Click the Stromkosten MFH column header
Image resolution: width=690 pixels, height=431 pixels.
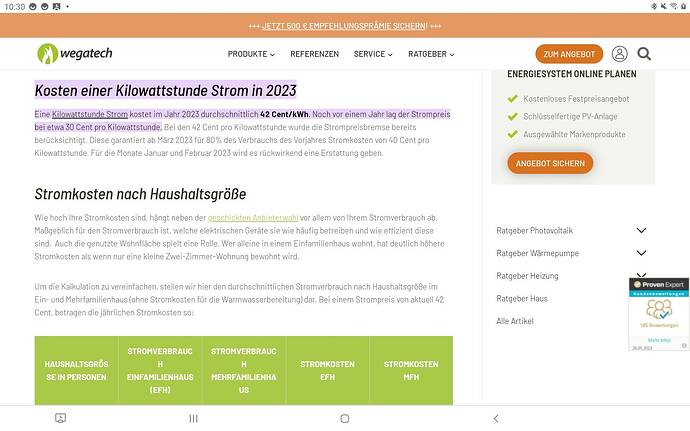411,371
